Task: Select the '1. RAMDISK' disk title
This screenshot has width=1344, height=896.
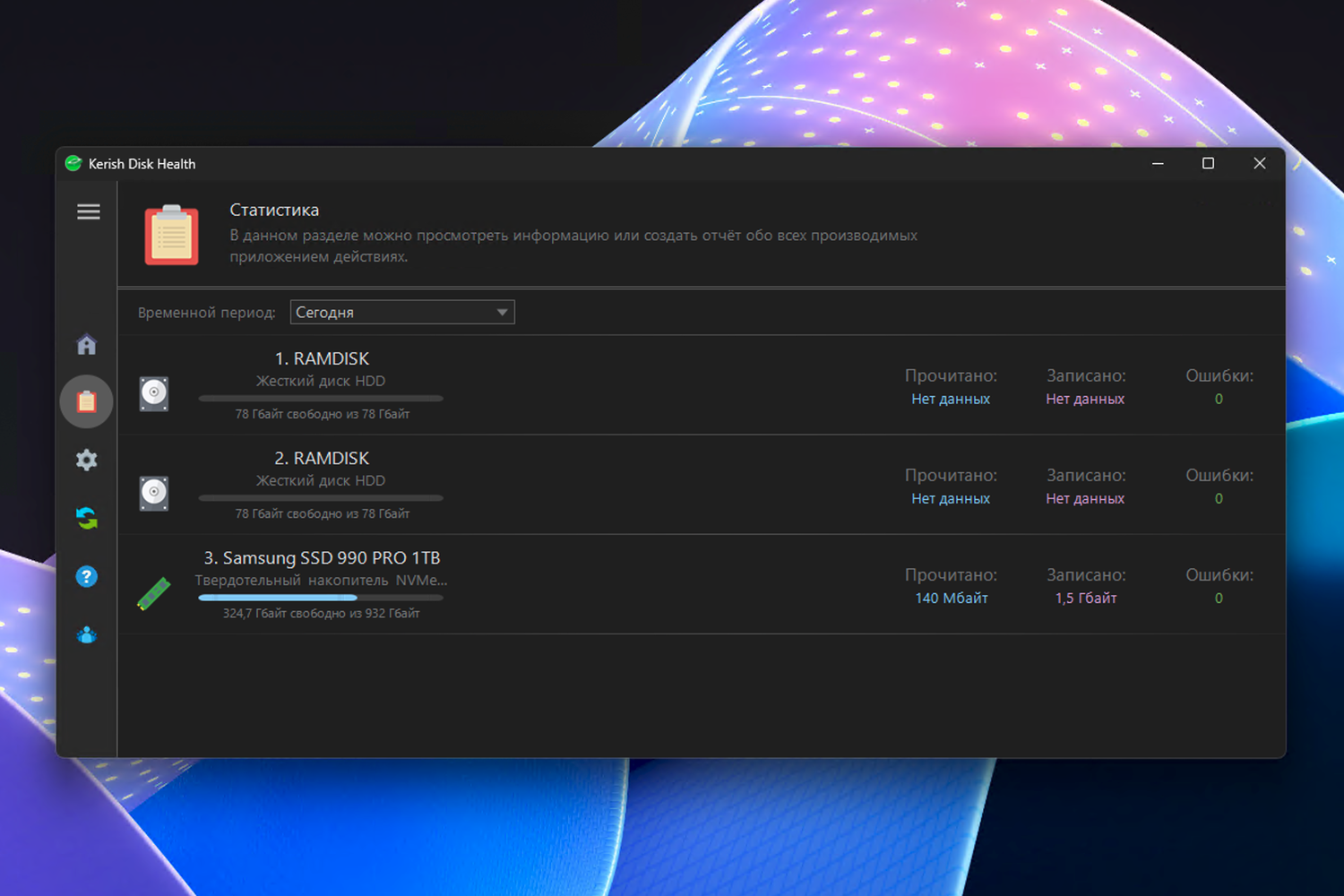Action: tap(322, 358)
